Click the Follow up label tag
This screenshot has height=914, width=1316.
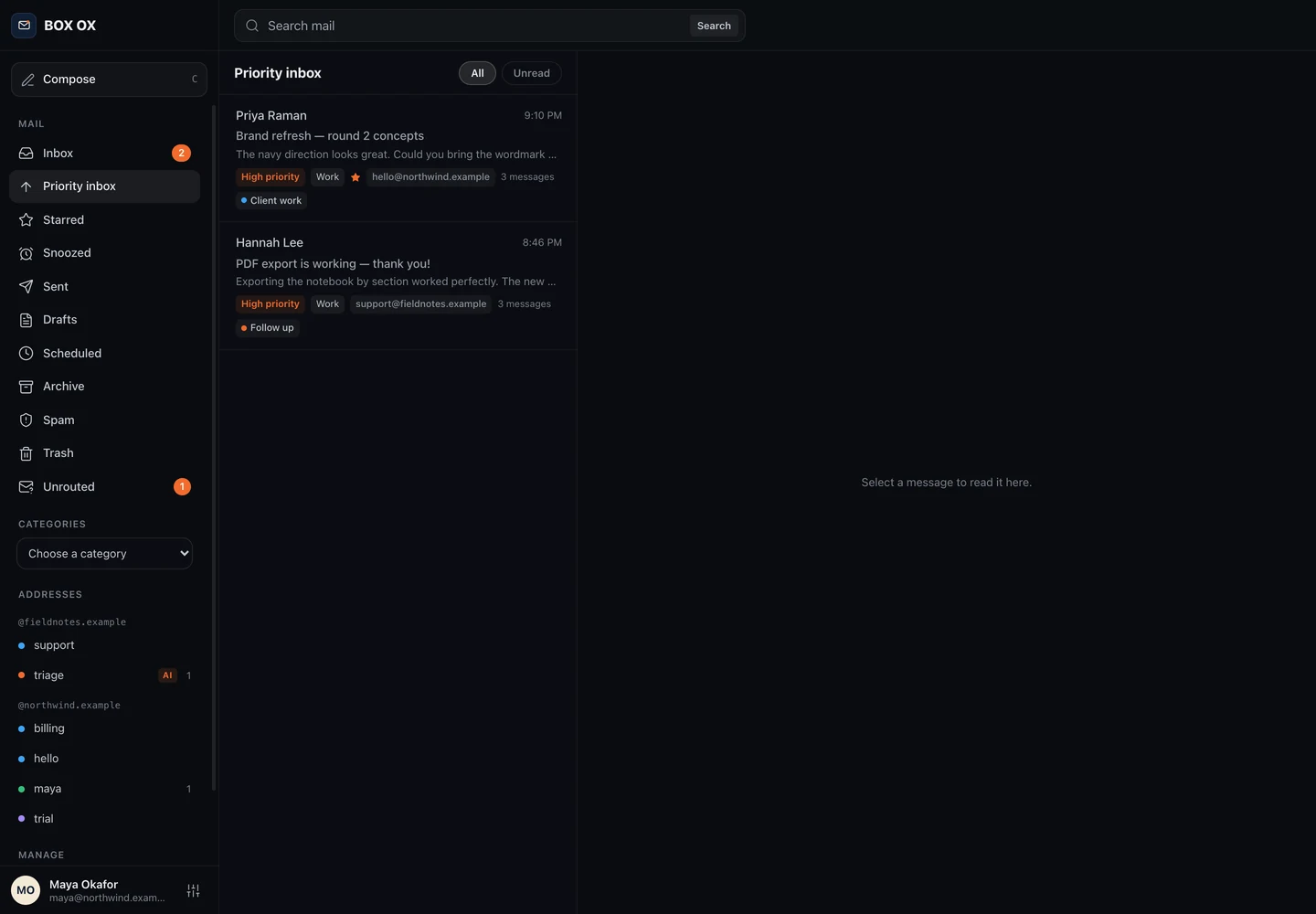(268, 328)
